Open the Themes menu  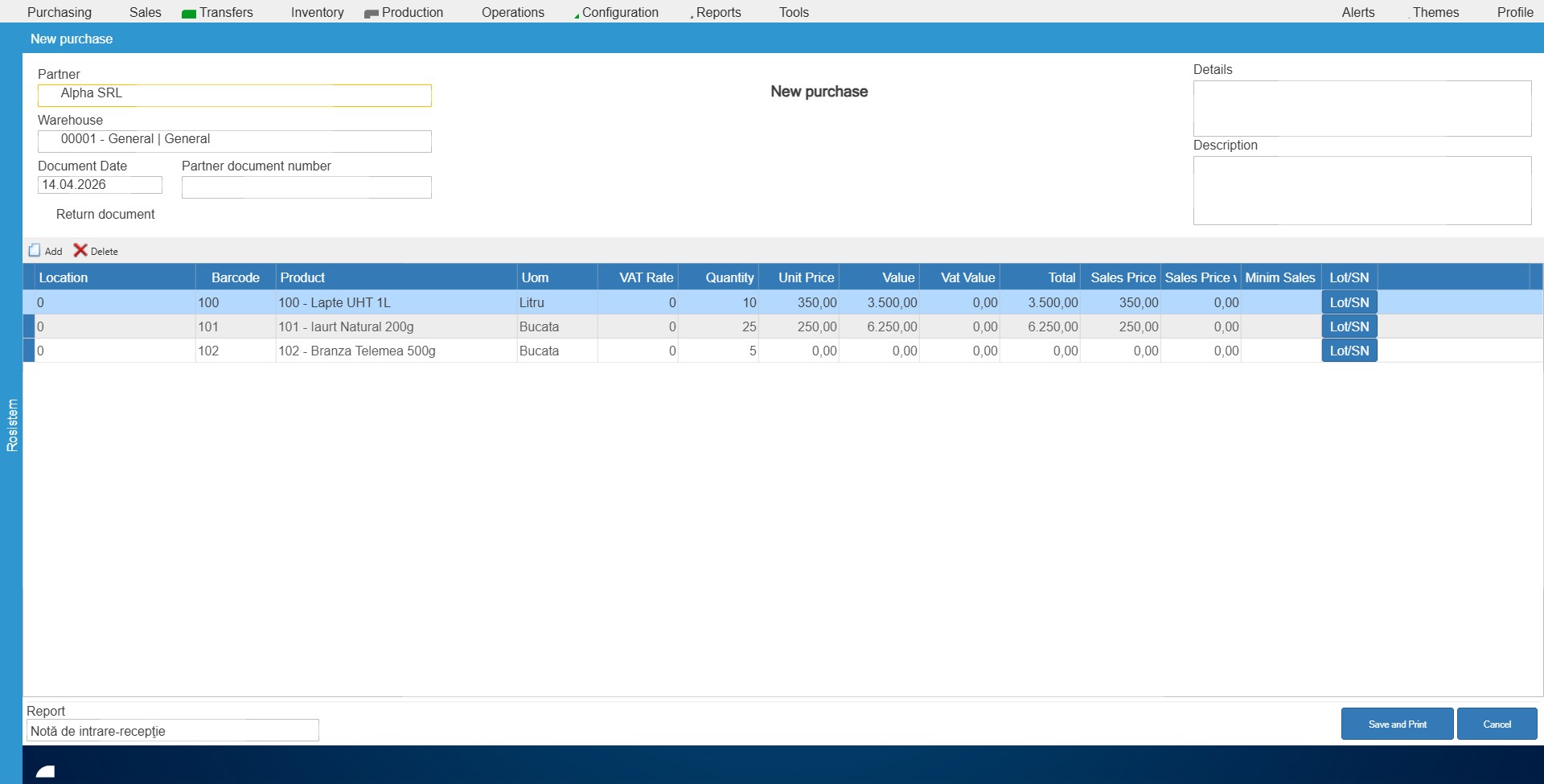click(1435, 12)
